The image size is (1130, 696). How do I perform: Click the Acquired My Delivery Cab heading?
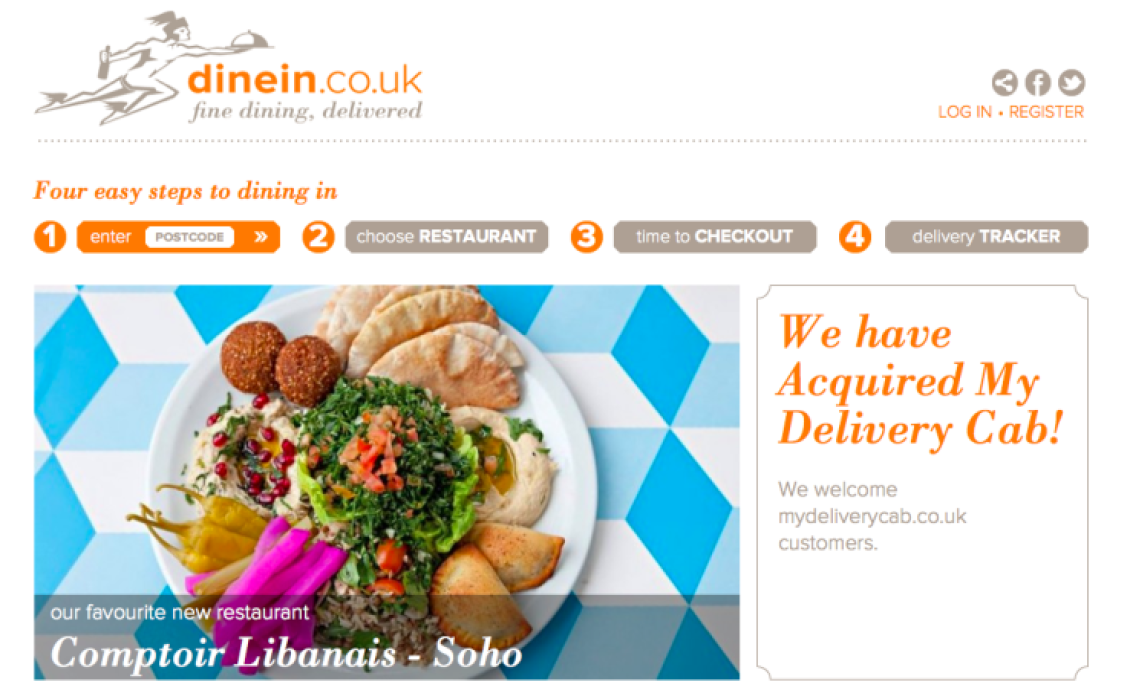[920, 380]
